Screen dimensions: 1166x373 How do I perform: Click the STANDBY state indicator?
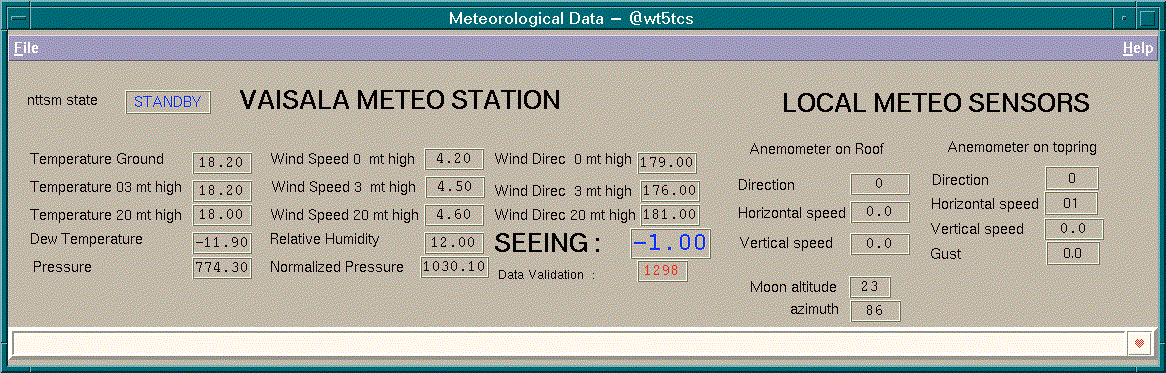168,102
